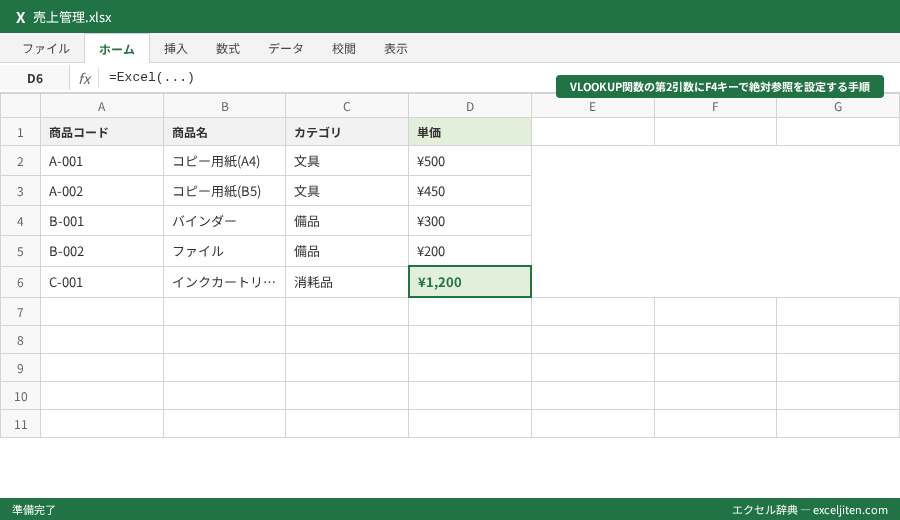The image size is (900, 520).
Task: Select row 7 header
Action: tap(20, 312)
